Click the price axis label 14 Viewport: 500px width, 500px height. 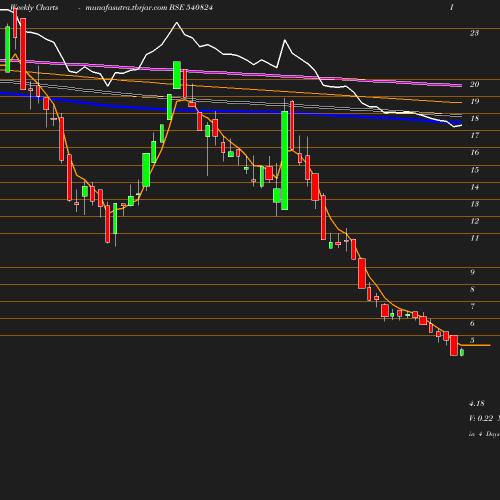click(x=474, y=187)
